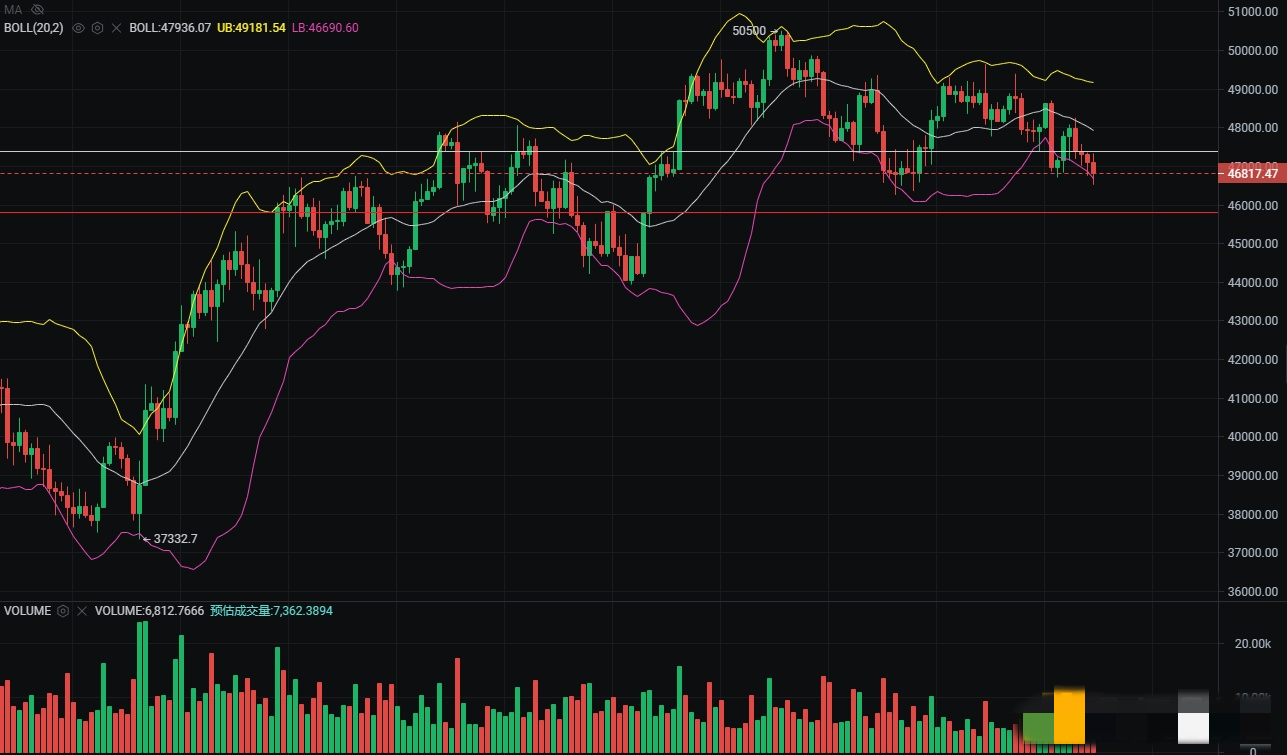
Task: Close the VOLUME indicator with its X icon
Action: pyautogui.click(x=82, y=610)
